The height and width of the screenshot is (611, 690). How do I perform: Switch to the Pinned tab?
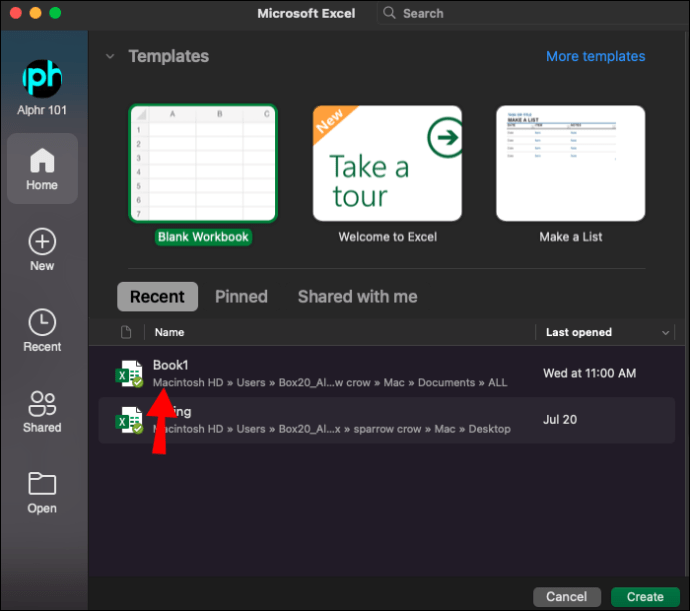click(241, 297)
